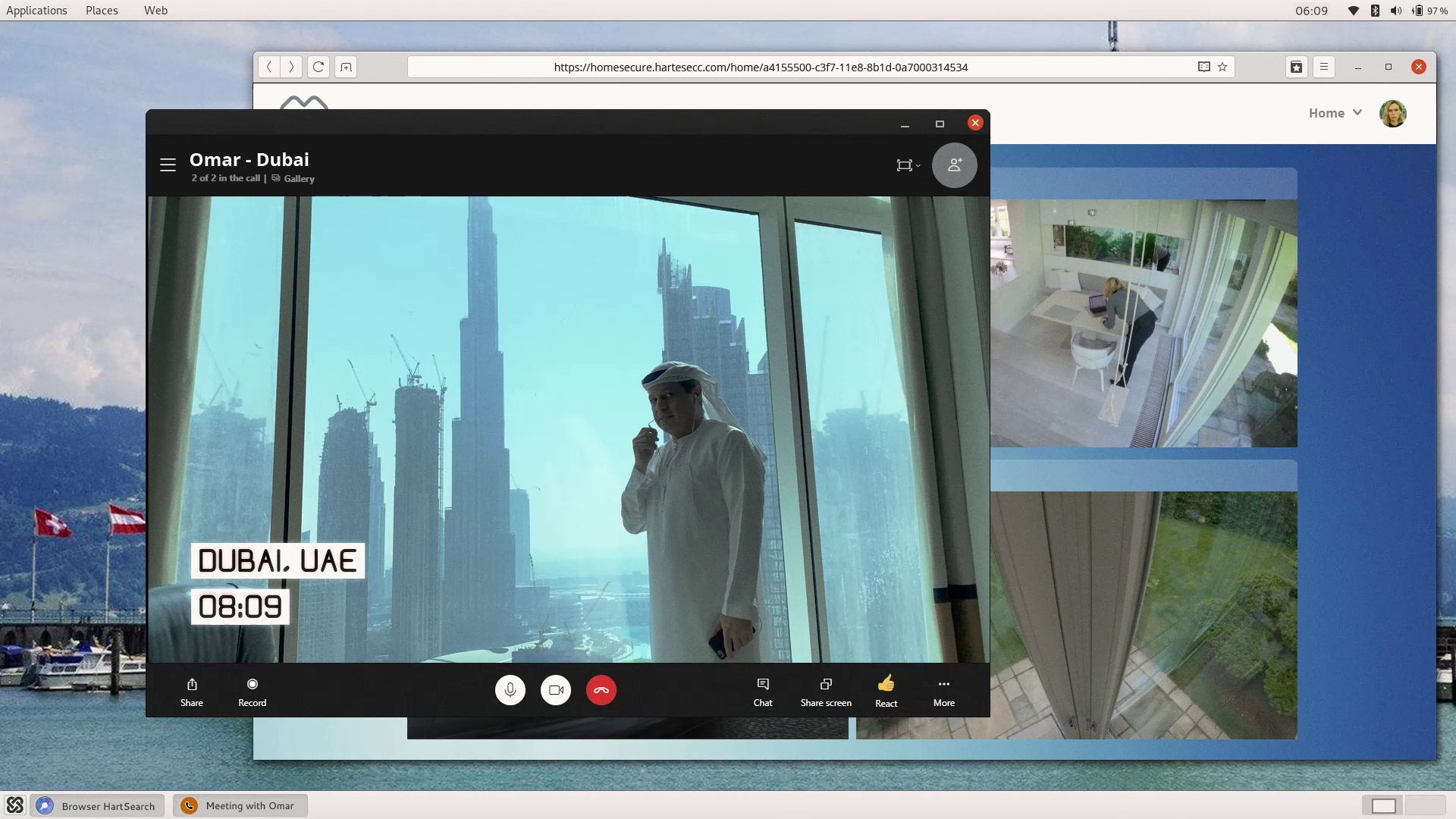Expand the Home dropdown
The image size is (1456, 819).
(1335, 113)
